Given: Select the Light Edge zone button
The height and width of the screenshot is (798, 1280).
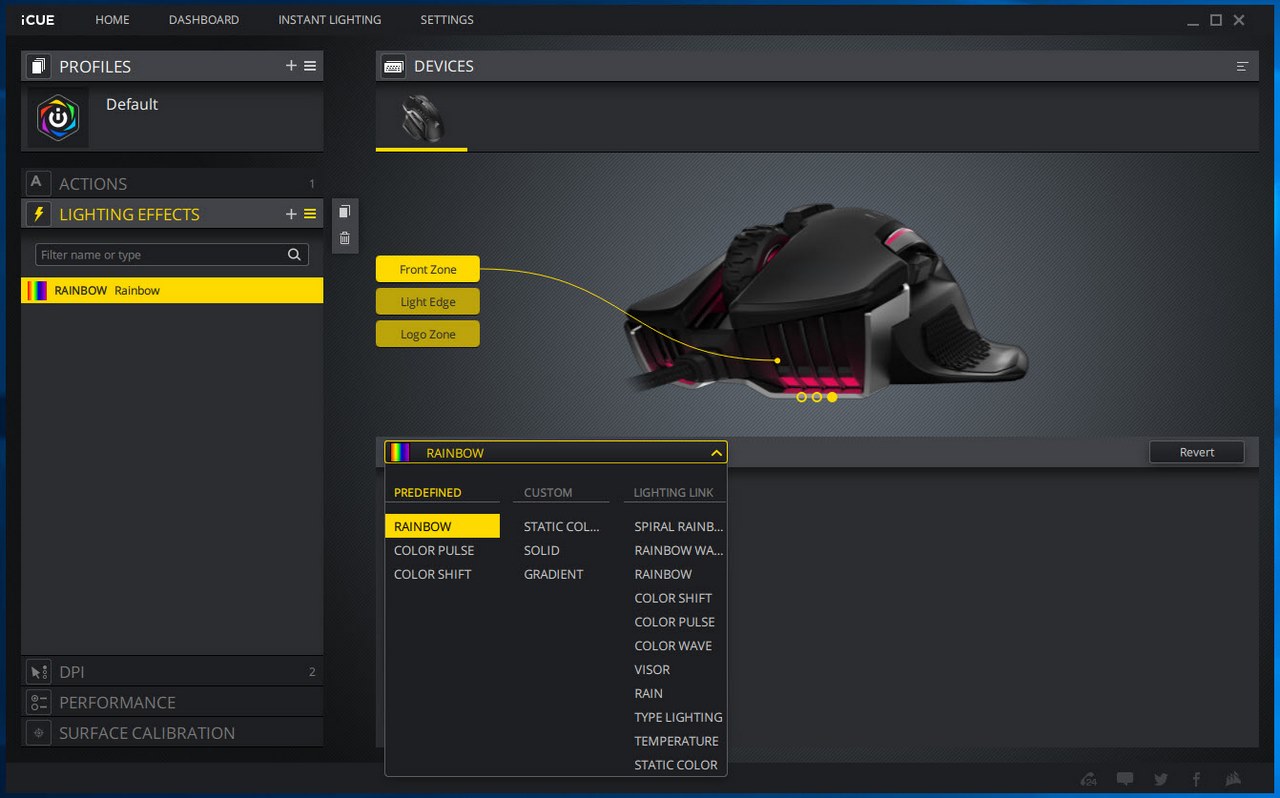Looking at the screenshot, I should coord(428,302).
